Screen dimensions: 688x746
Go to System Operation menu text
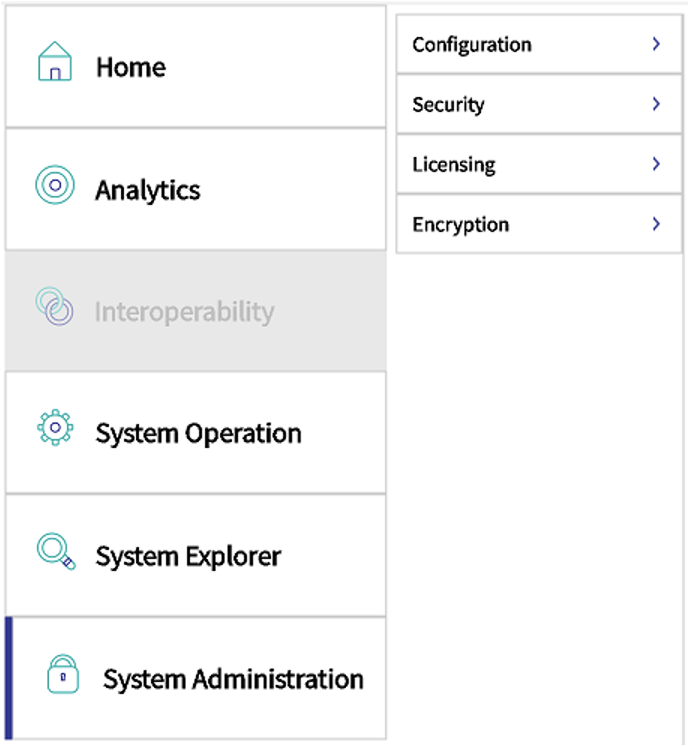click(x=198, y=434)
